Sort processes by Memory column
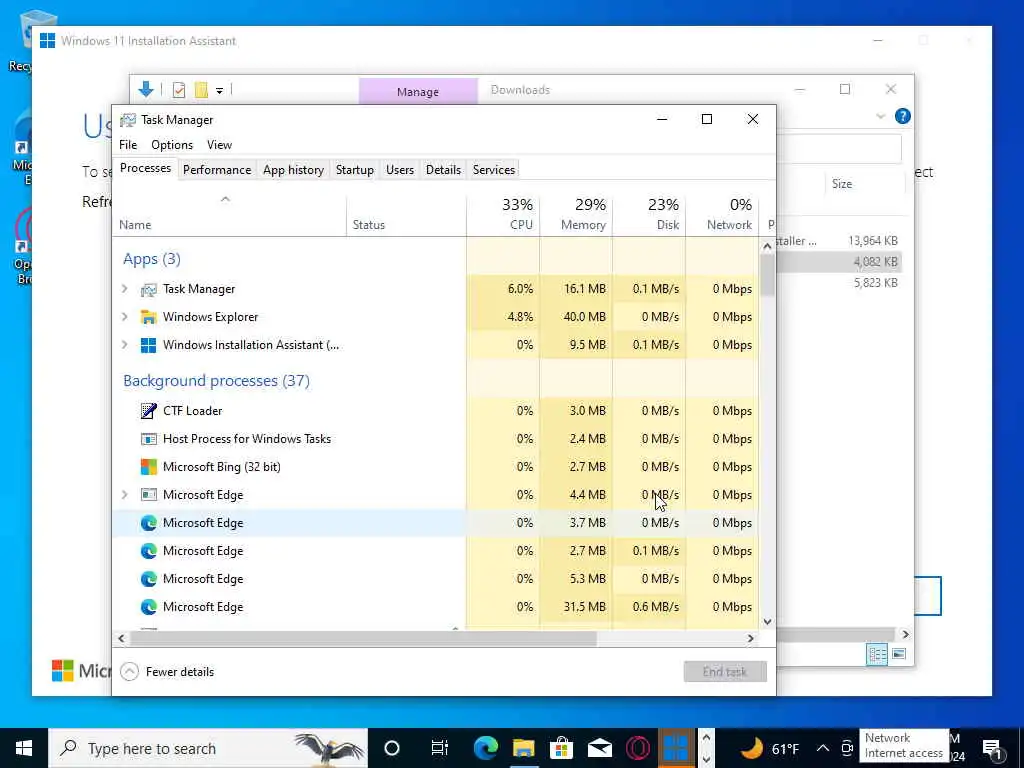Image resolution: width=1024 pixels, height=768 pixels. click(x=576, y=214)
